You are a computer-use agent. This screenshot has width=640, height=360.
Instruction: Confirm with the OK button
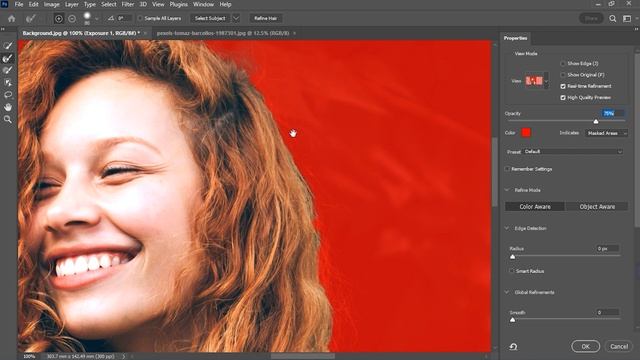coord(585,347)
